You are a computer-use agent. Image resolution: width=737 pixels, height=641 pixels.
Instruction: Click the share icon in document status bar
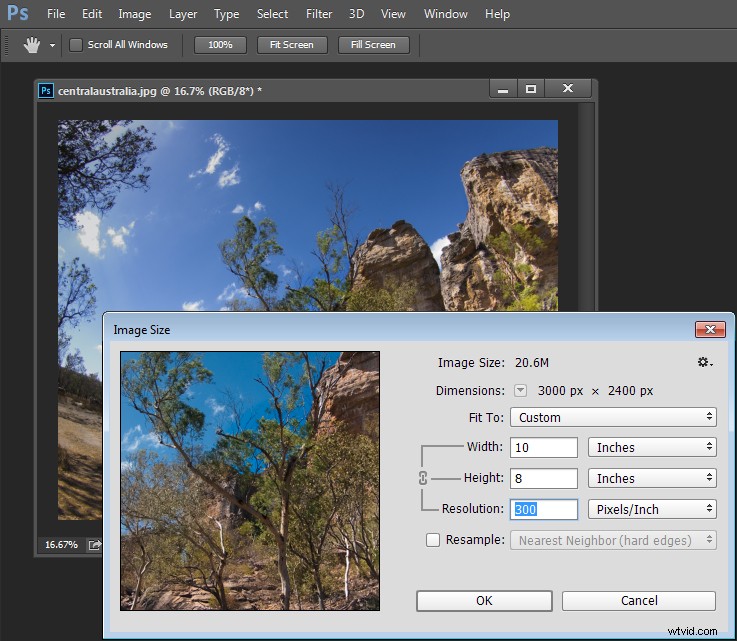point(94,545)
